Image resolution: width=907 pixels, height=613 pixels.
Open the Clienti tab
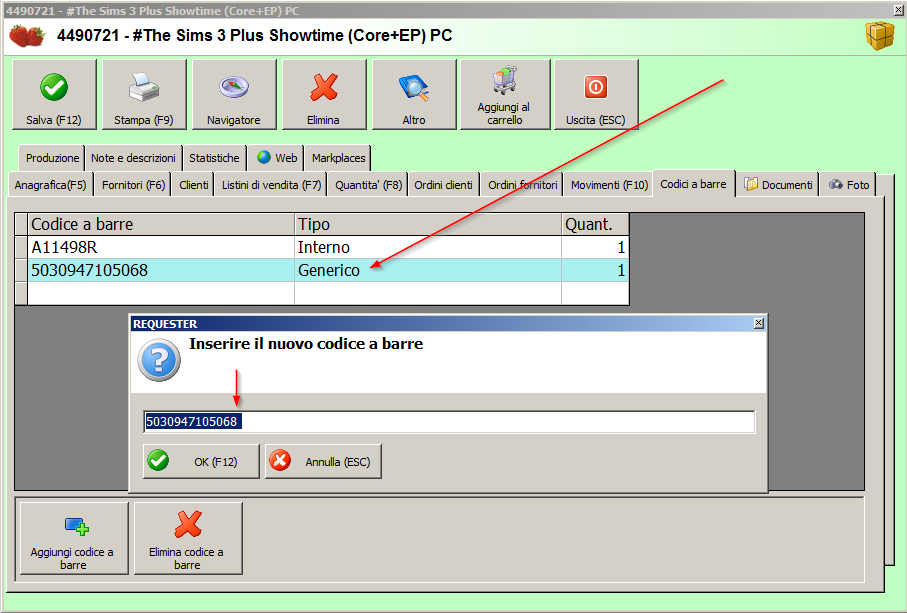193,185
